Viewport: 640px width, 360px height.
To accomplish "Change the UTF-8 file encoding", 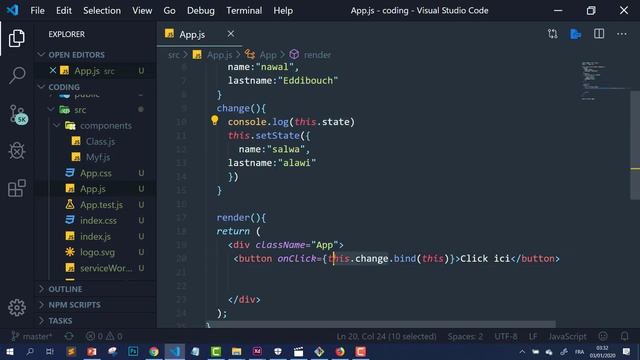I will click(506, 336).
